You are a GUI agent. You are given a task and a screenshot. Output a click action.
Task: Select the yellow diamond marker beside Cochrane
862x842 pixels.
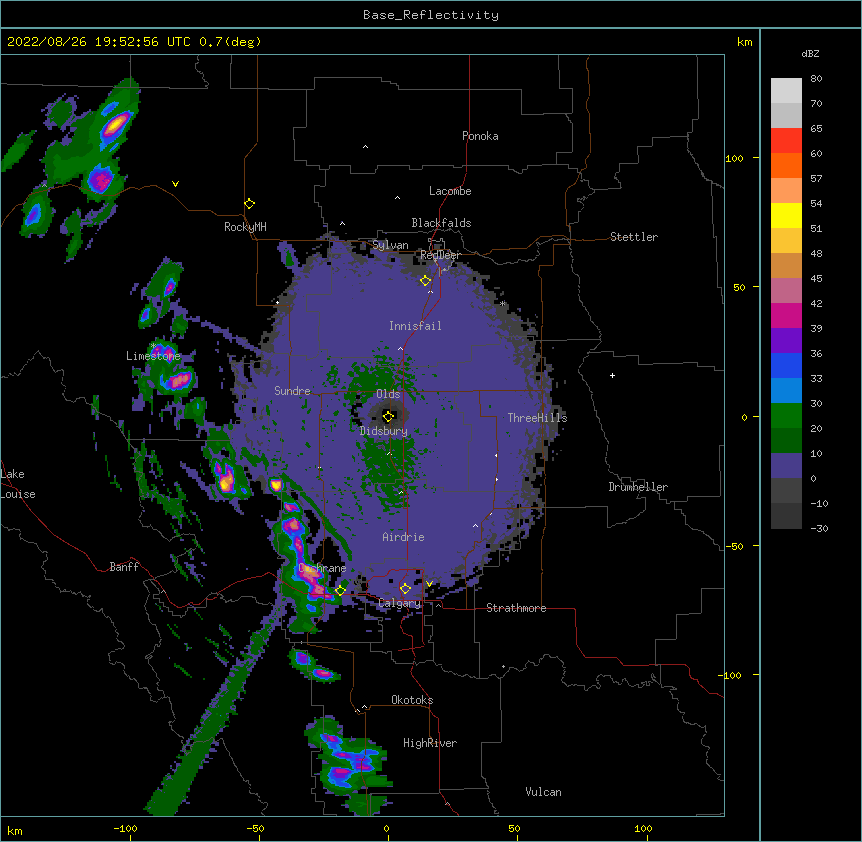point(340,590)
